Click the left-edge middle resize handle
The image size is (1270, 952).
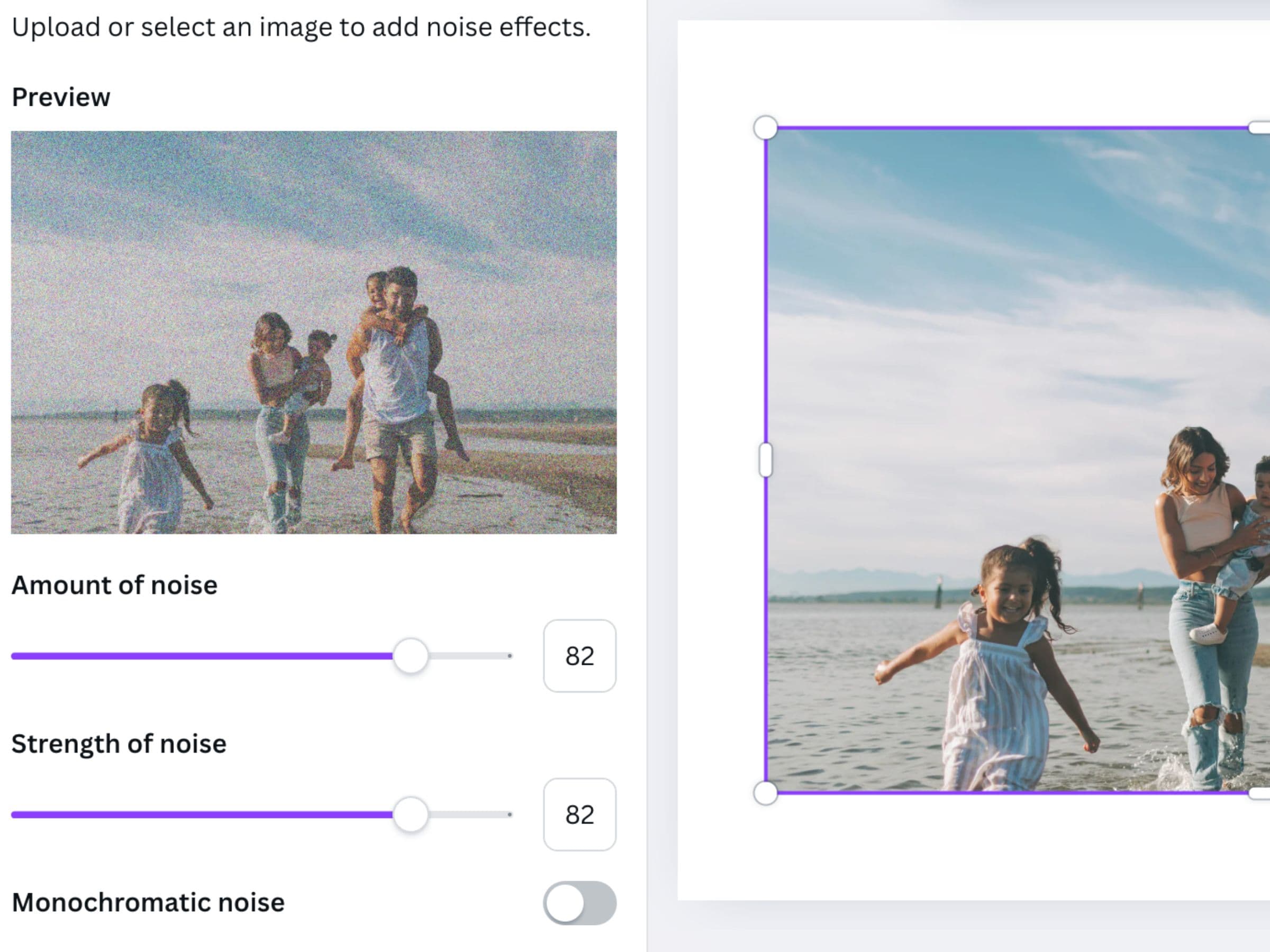click(765, 460)
